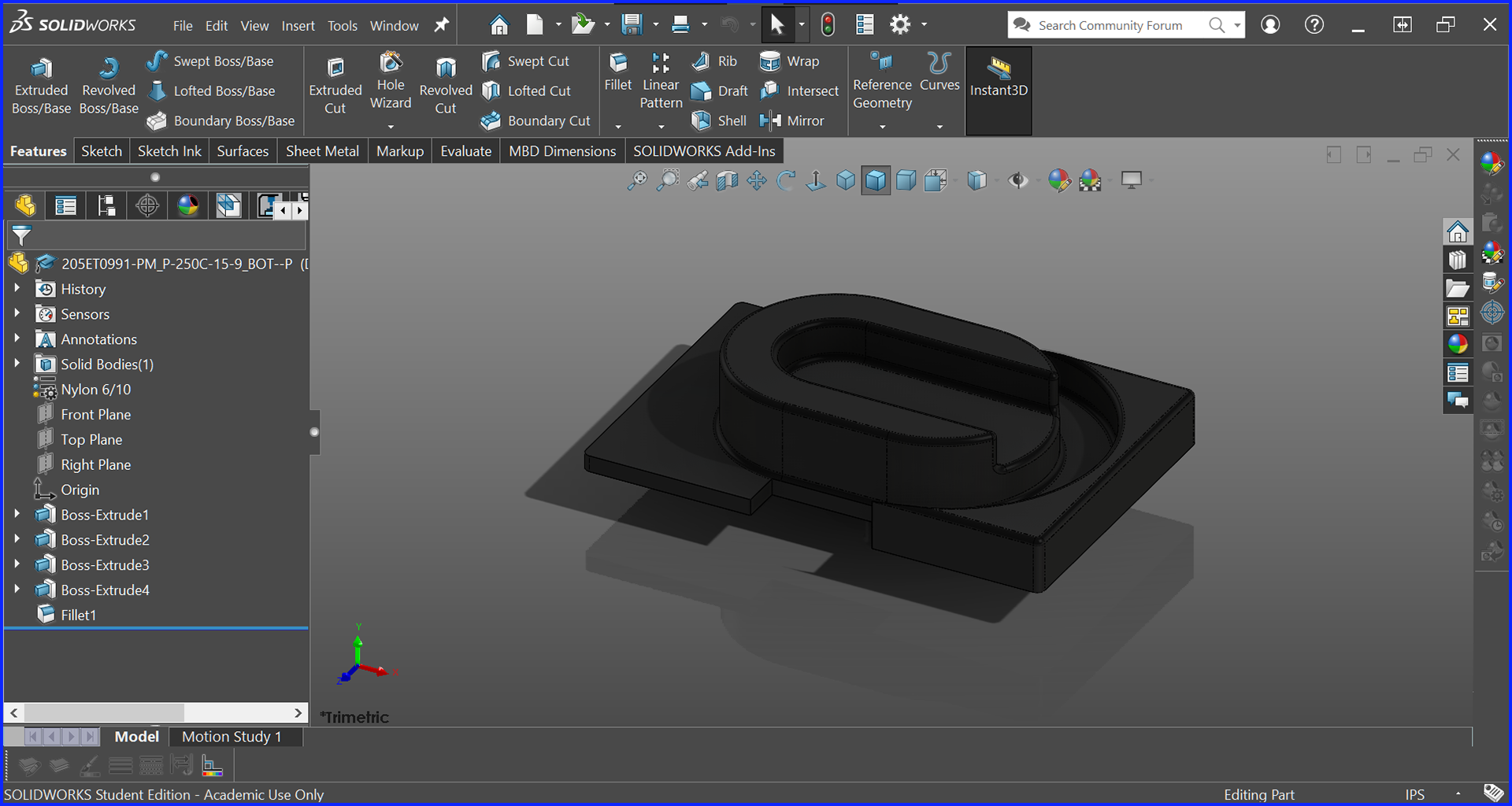Screen dimensions: 1512x806
Task: Expand the Solid Bodies(1) node
Action: [17, 364]
